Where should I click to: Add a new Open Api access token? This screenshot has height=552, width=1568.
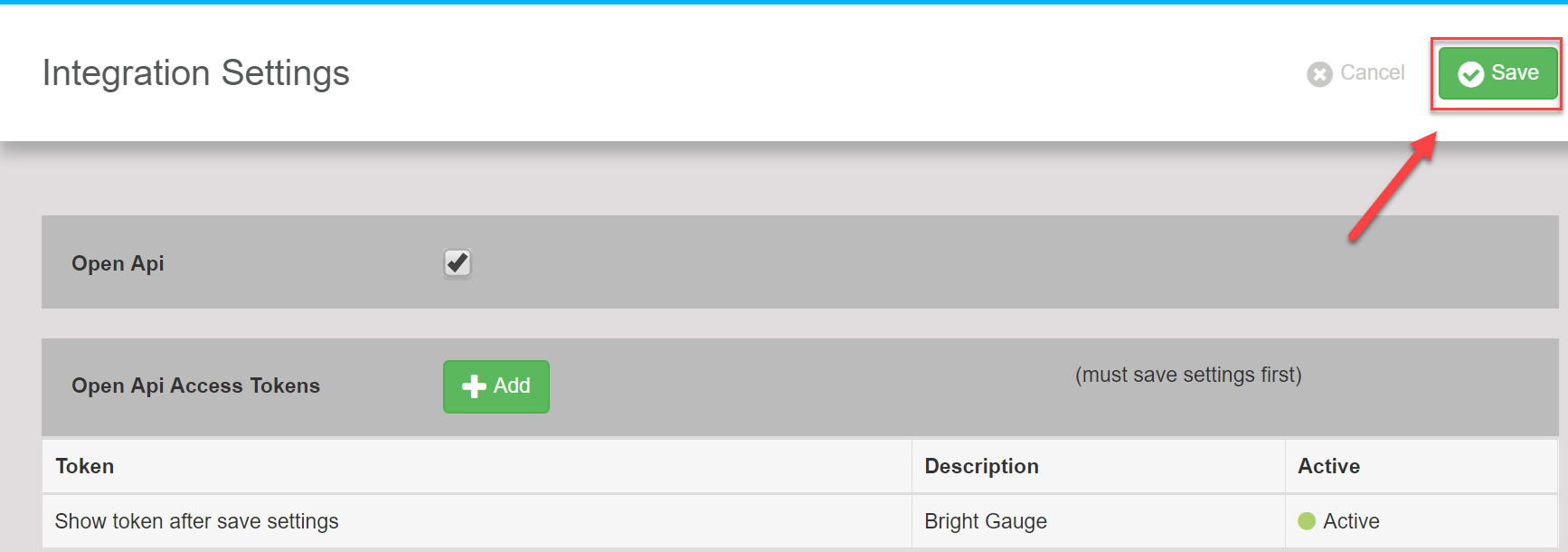pyautogui.click(x=496, y=386)
